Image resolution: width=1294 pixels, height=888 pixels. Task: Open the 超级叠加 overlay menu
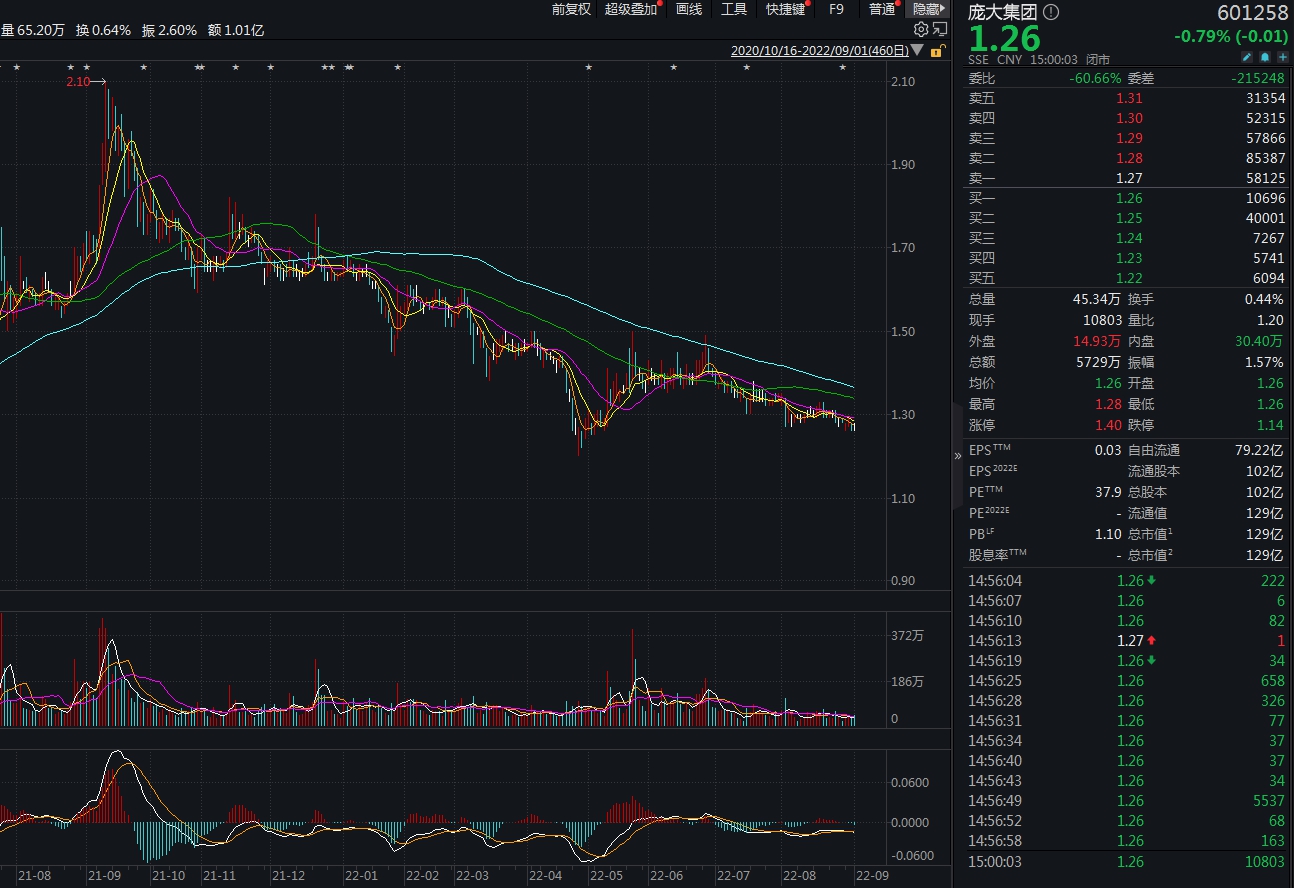coord(631,9)
